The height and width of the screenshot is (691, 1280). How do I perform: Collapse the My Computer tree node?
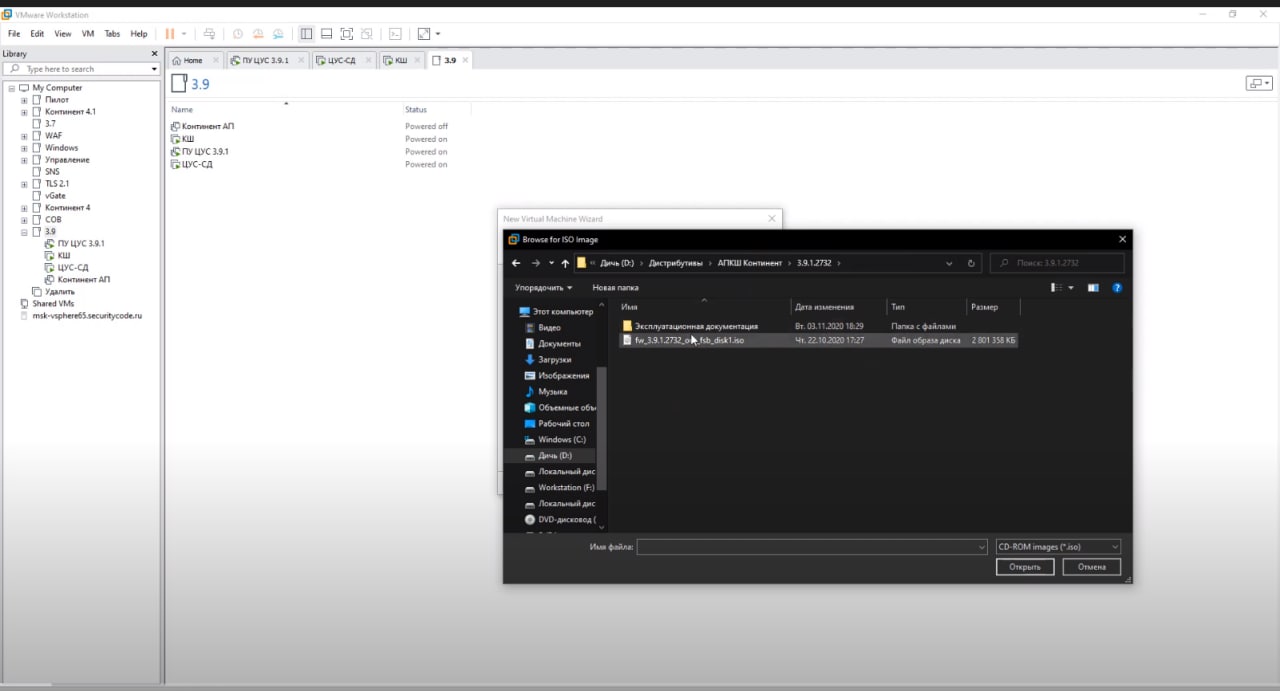11,88
